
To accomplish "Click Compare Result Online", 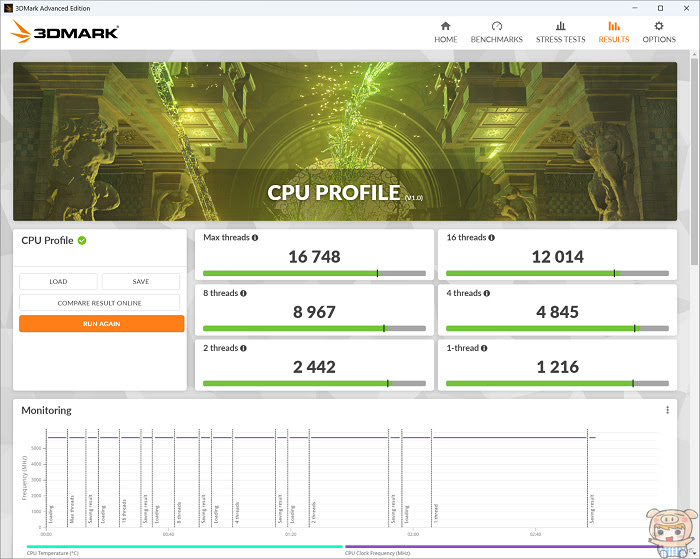I will 100,303.
